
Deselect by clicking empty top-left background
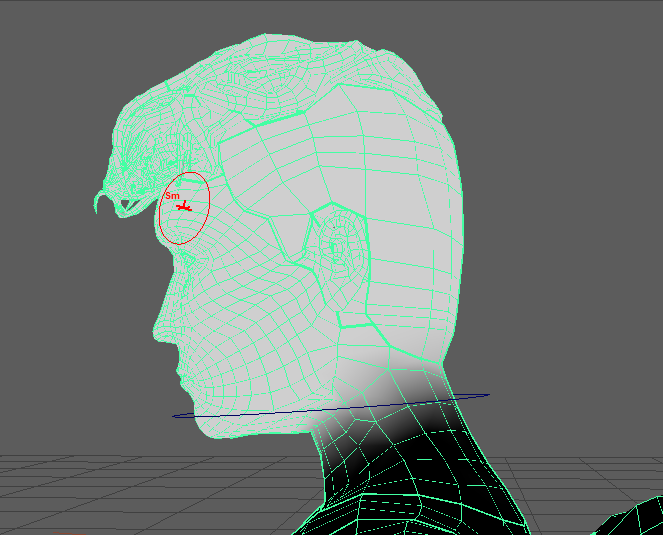click(x=50, y=50)
